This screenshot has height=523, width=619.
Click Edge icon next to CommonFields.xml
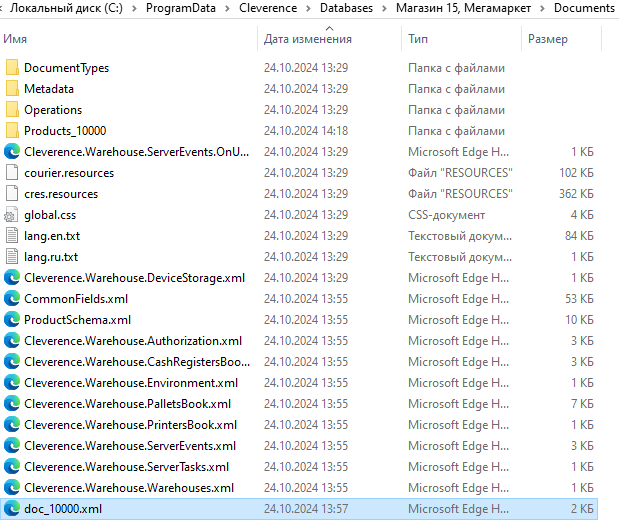tap(12, 298)
